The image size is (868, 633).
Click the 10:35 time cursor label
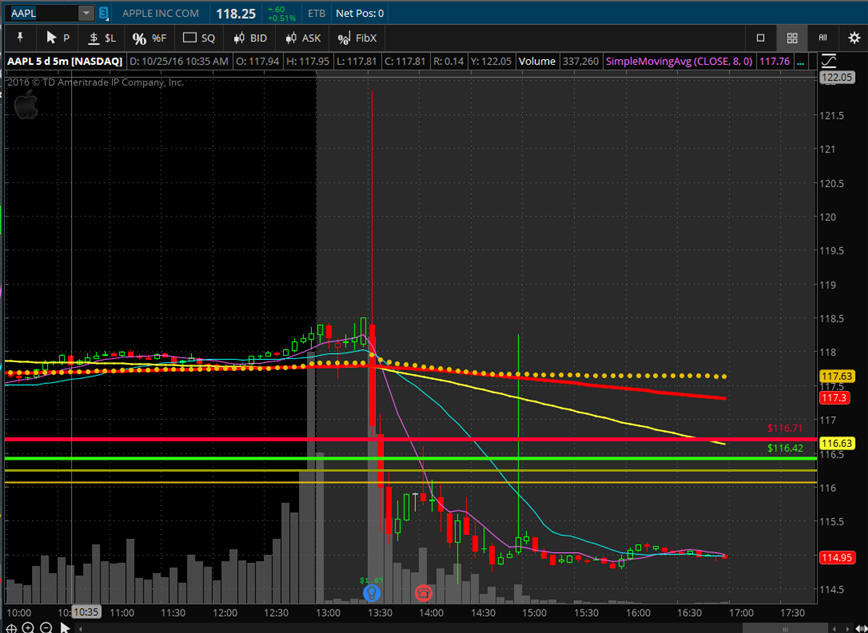point(86,612)
